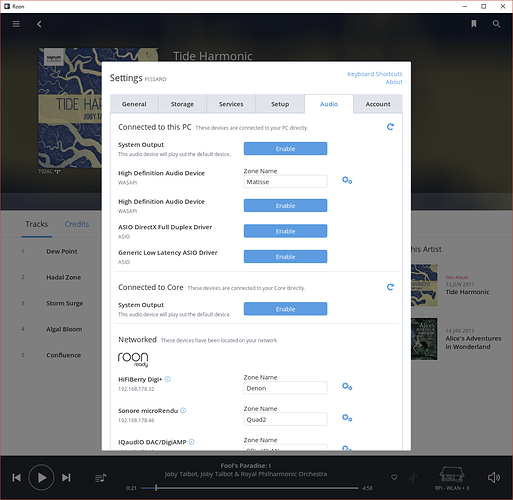The image size is (513, 500).
Task: Skip to the next track
Action: click(x=66, y=478)
